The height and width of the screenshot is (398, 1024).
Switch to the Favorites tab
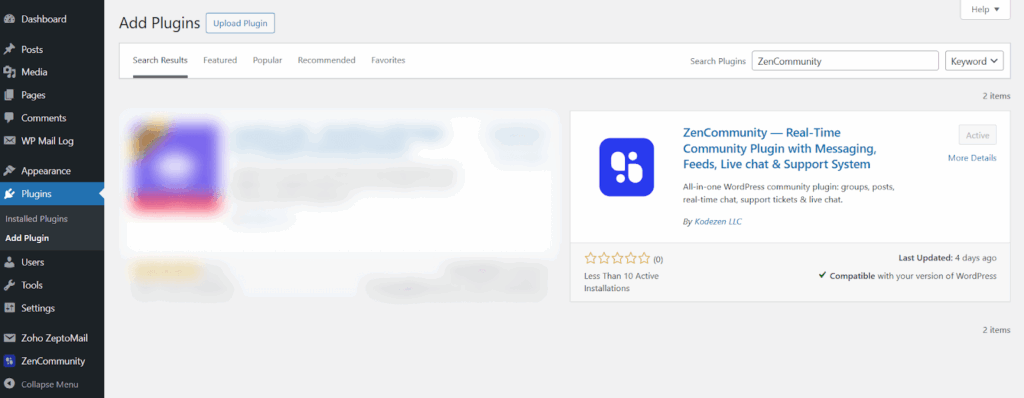click(388, 60)
